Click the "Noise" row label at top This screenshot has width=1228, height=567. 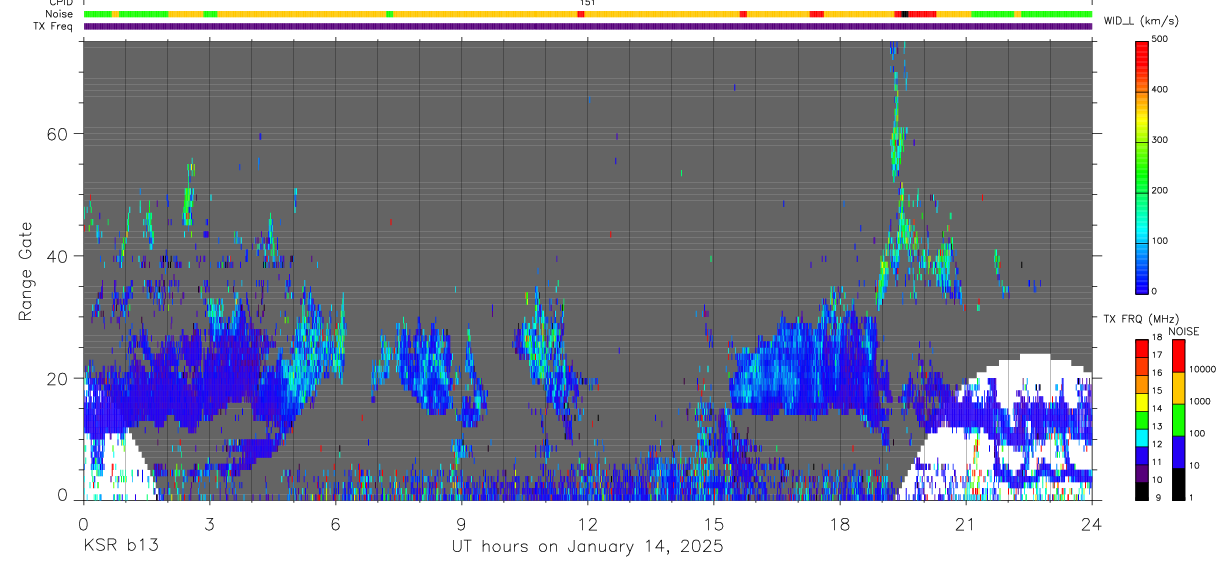point(59,14)
